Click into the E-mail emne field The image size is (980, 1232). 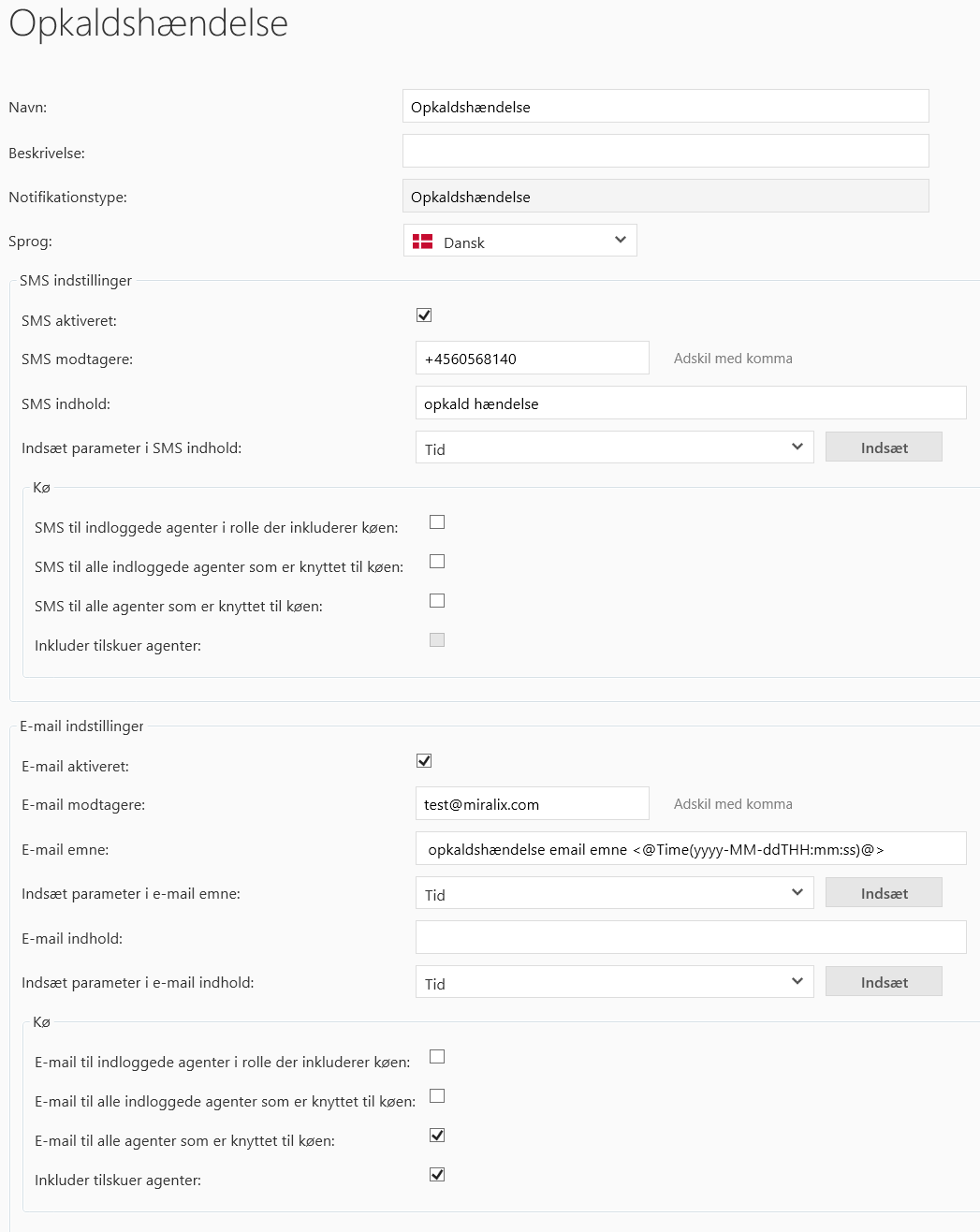[x=690, y=849]
